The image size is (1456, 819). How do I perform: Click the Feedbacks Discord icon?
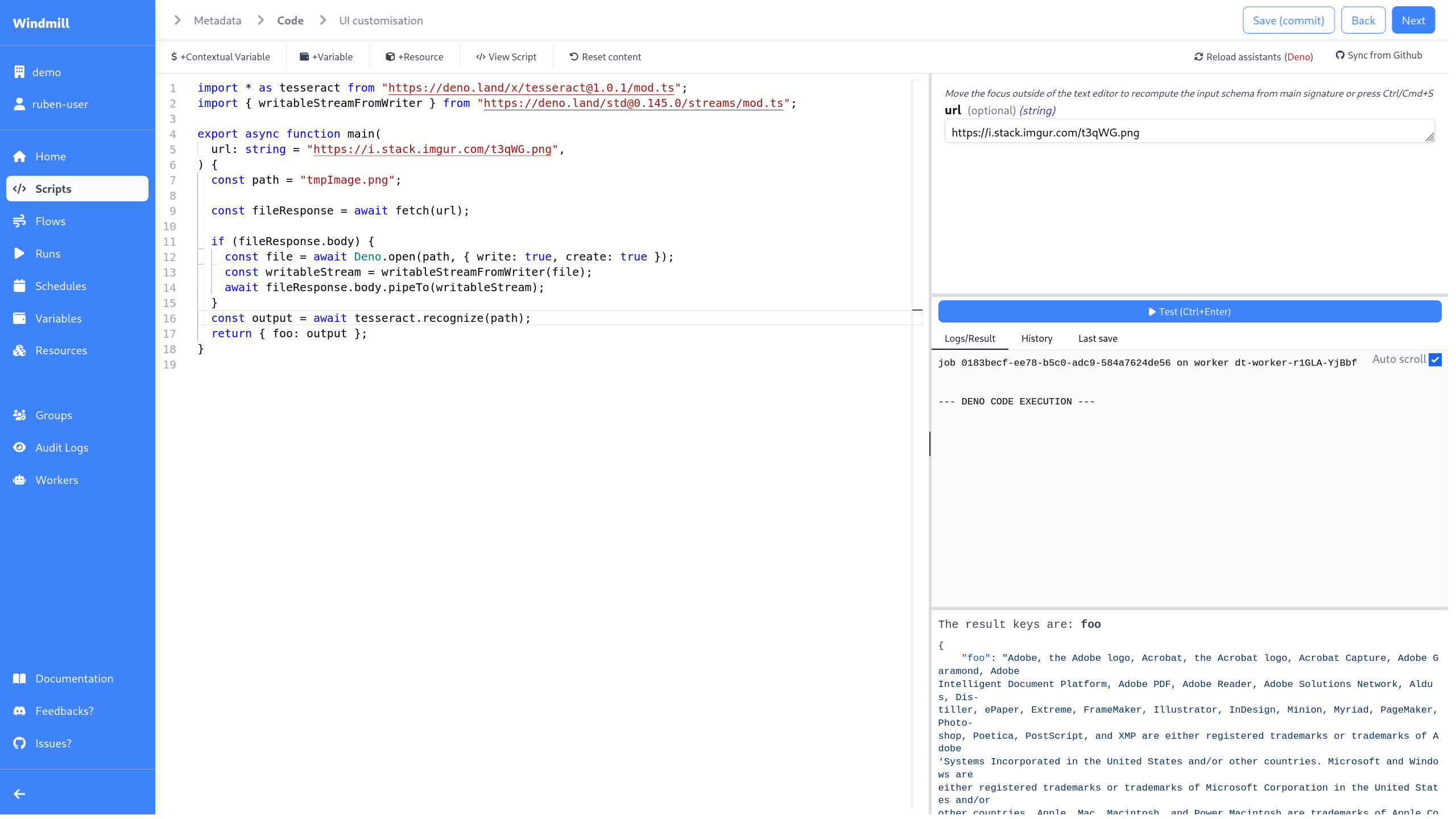click(19, 711)
